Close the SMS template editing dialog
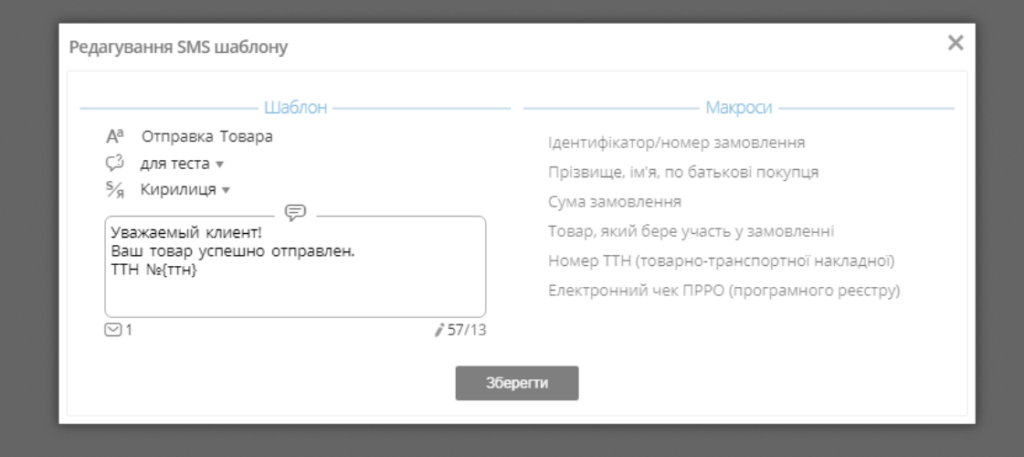This screenshot has width=1024, height=457. point(955,42)
